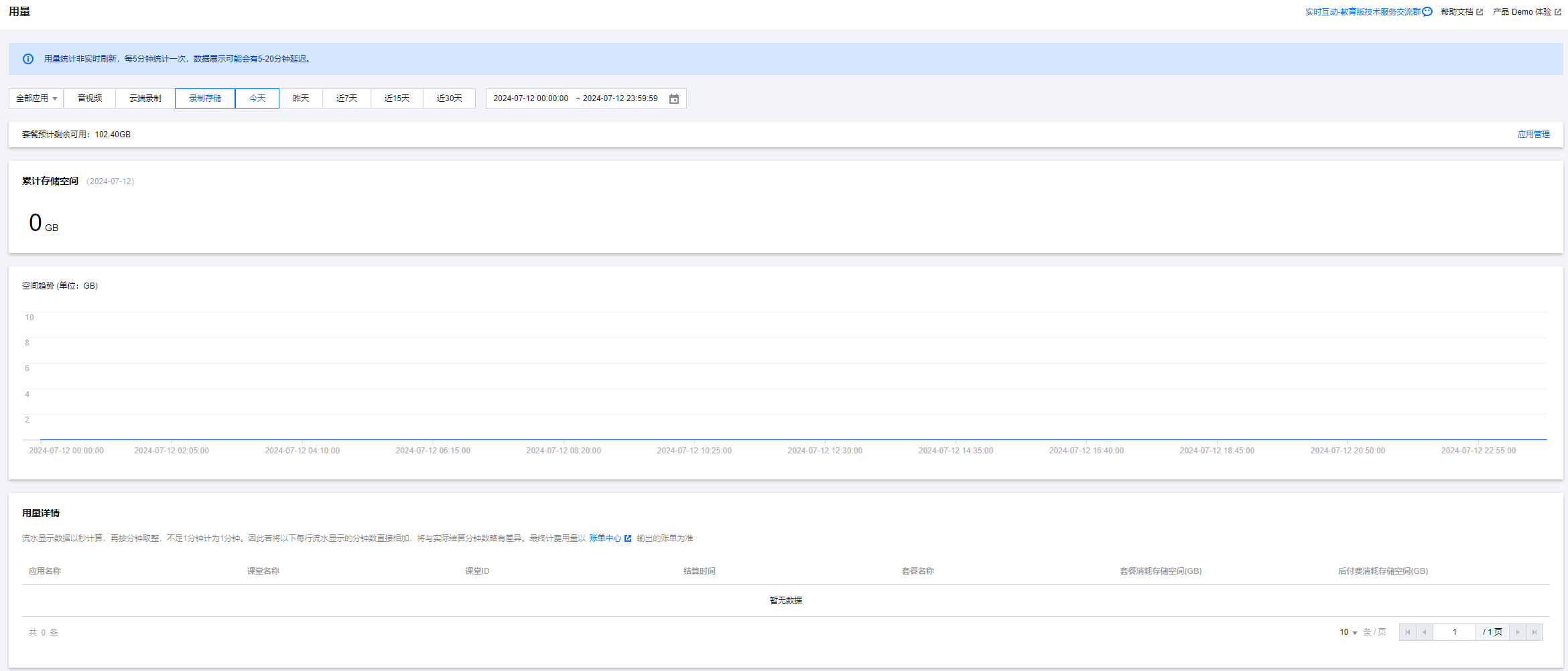Image resolution: width=1568 pixels, height=671 pixels.
Task: Select the 昨天 time range
Action: 301,98
